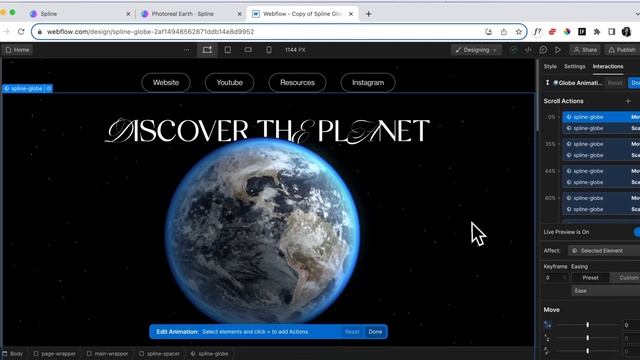Select the Webflow browser tab
The image size is (640, 360).
303,14
